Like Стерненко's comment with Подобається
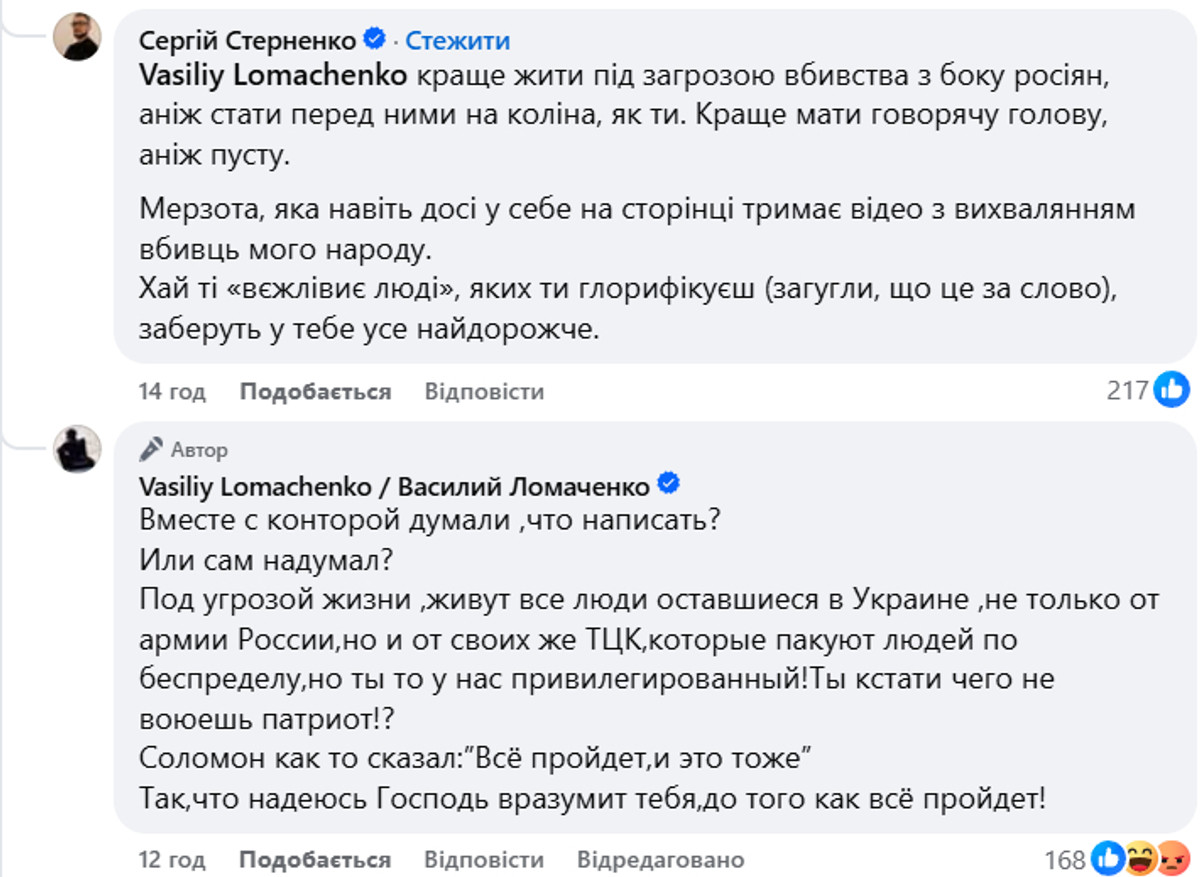 point(315,391)
